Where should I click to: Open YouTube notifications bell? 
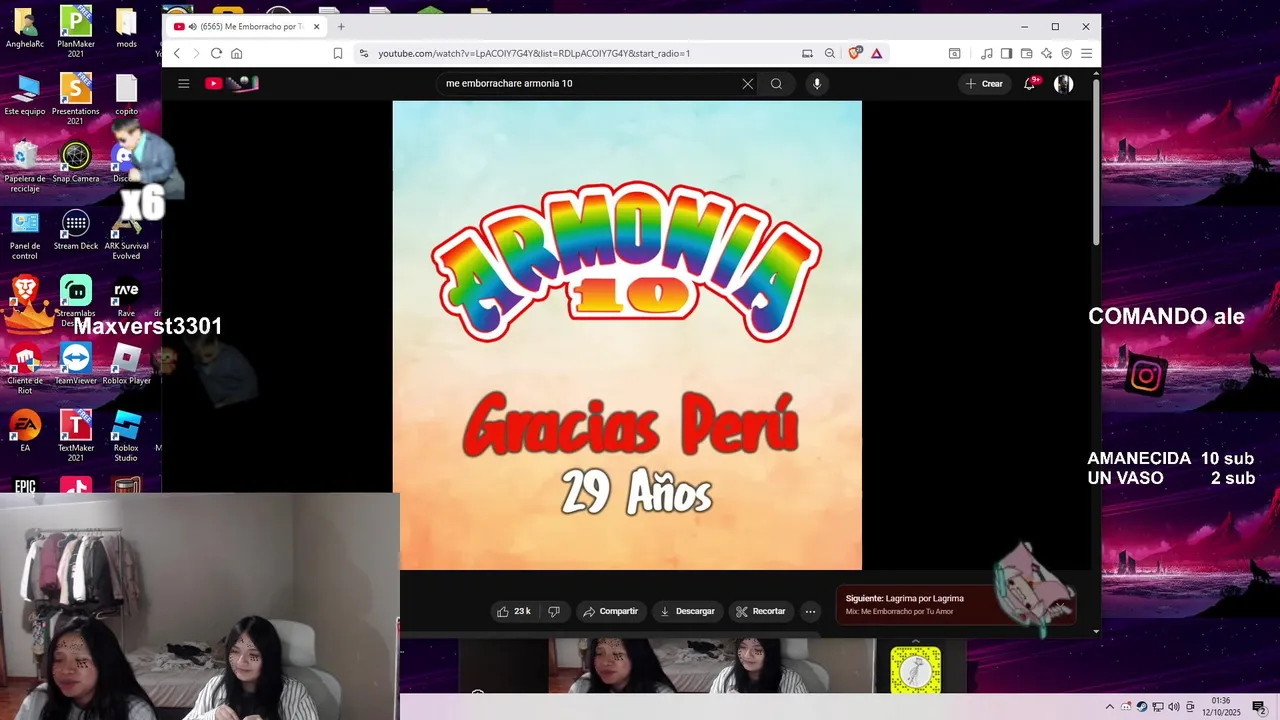tap(1030, 84)
